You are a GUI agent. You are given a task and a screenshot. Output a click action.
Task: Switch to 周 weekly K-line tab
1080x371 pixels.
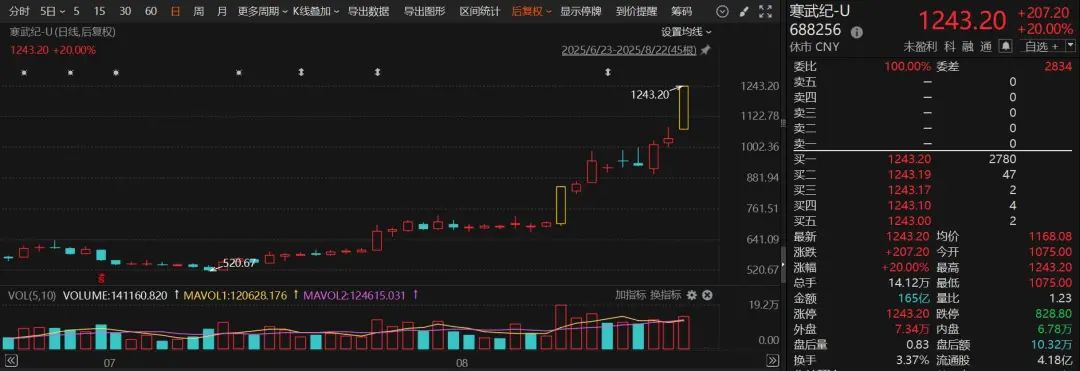198,12
